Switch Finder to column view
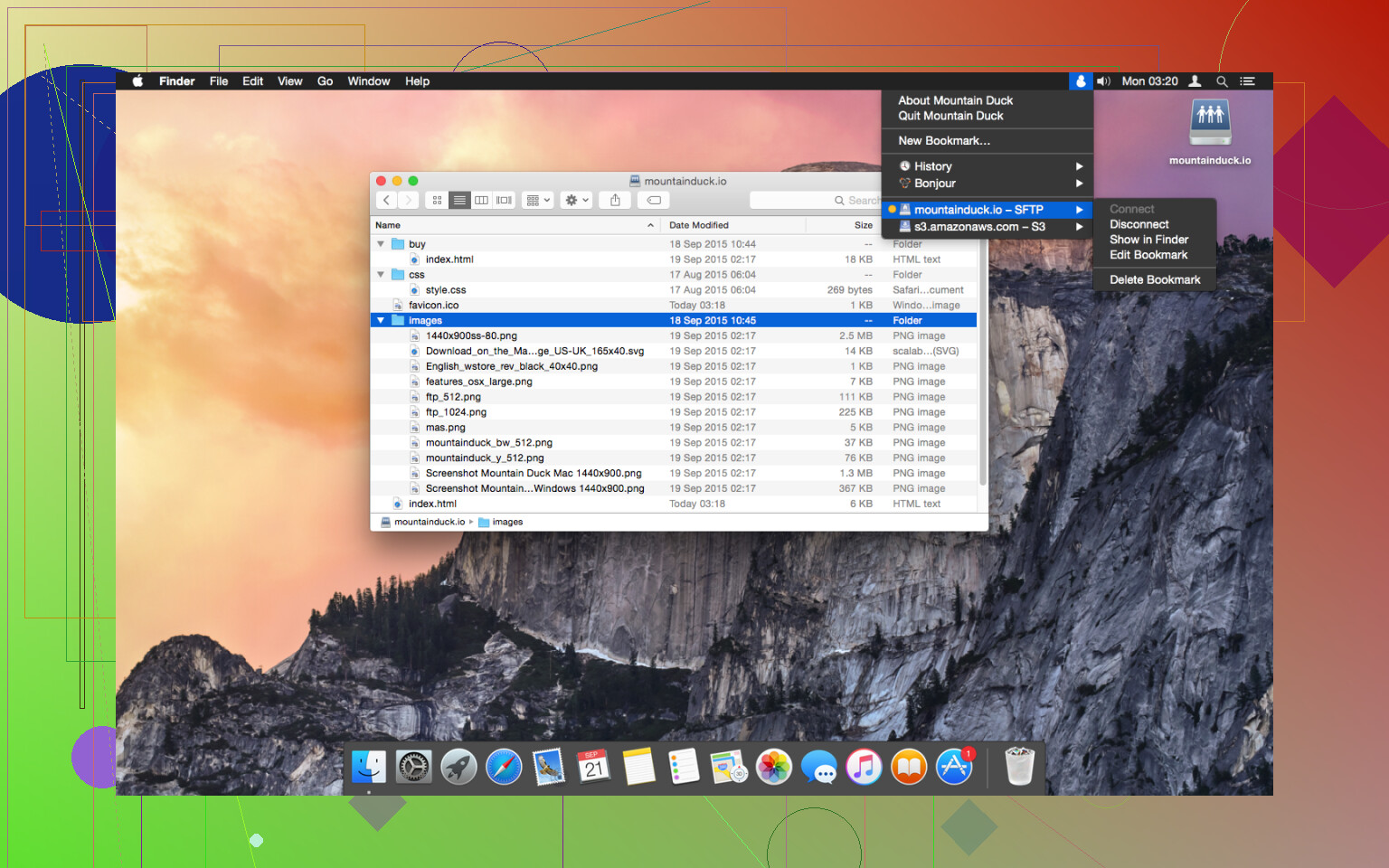The image size is (1389, 868). pyautogui.click(x=482, y=200)
